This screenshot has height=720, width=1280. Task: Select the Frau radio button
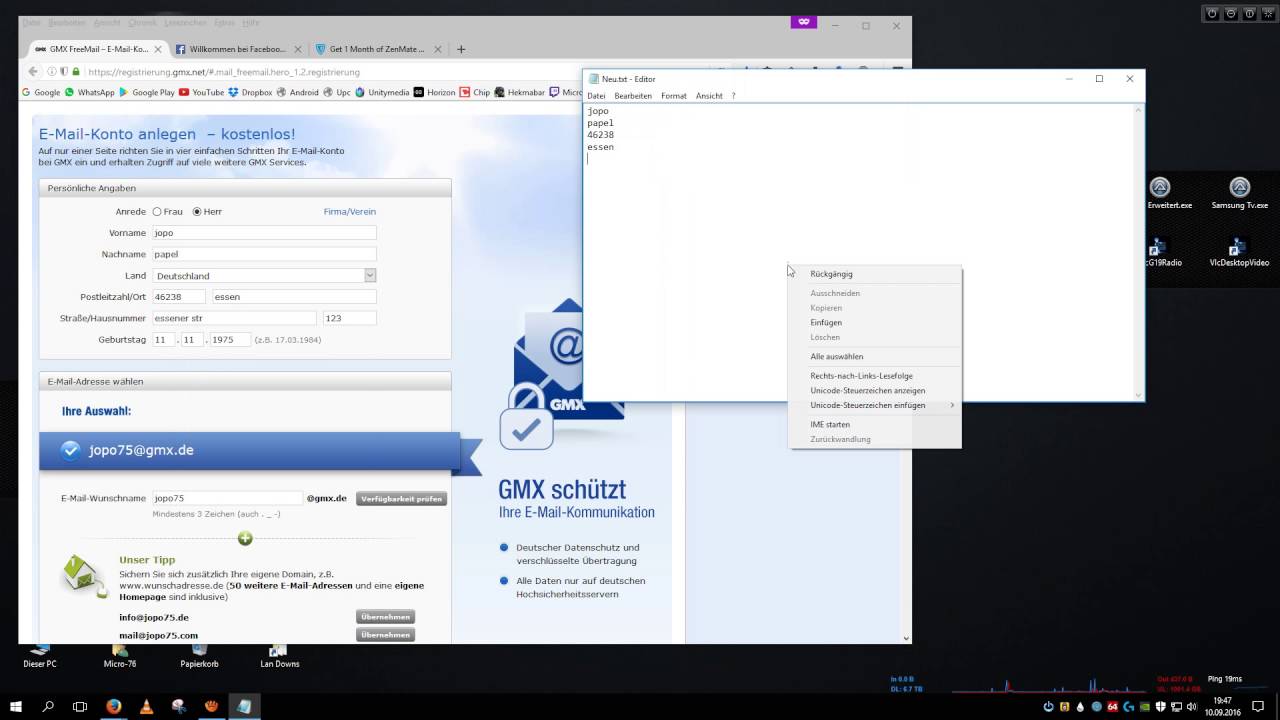click(x=157, y=212)
